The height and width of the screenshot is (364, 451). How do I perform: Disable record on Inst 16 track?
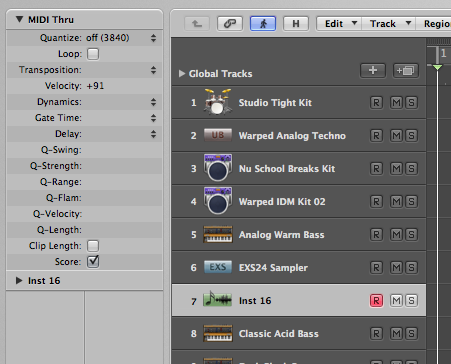coord(376,301)
